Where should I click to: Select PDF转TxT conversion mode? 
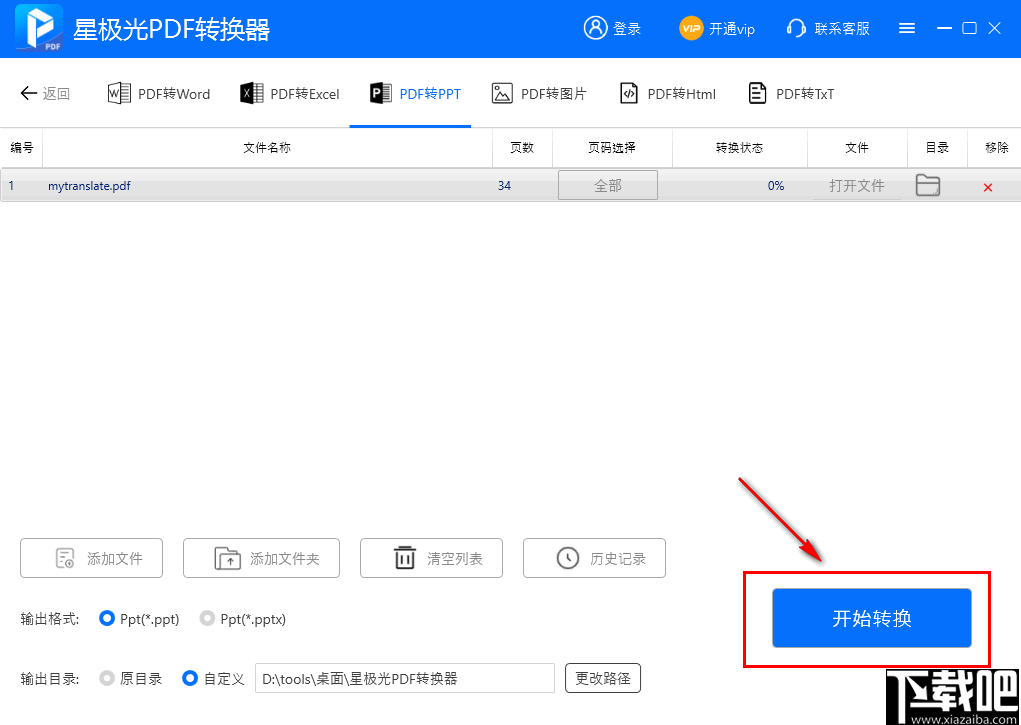(x=790, y=93)
